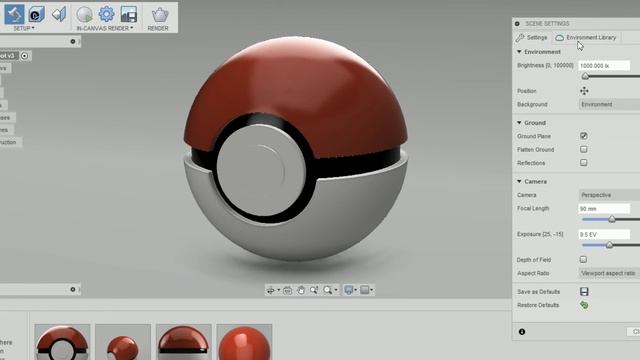Viewport: 640px width, 360px height.
Task: Click the info icon in Scene Settings
Action: click(x=522, y=332)
